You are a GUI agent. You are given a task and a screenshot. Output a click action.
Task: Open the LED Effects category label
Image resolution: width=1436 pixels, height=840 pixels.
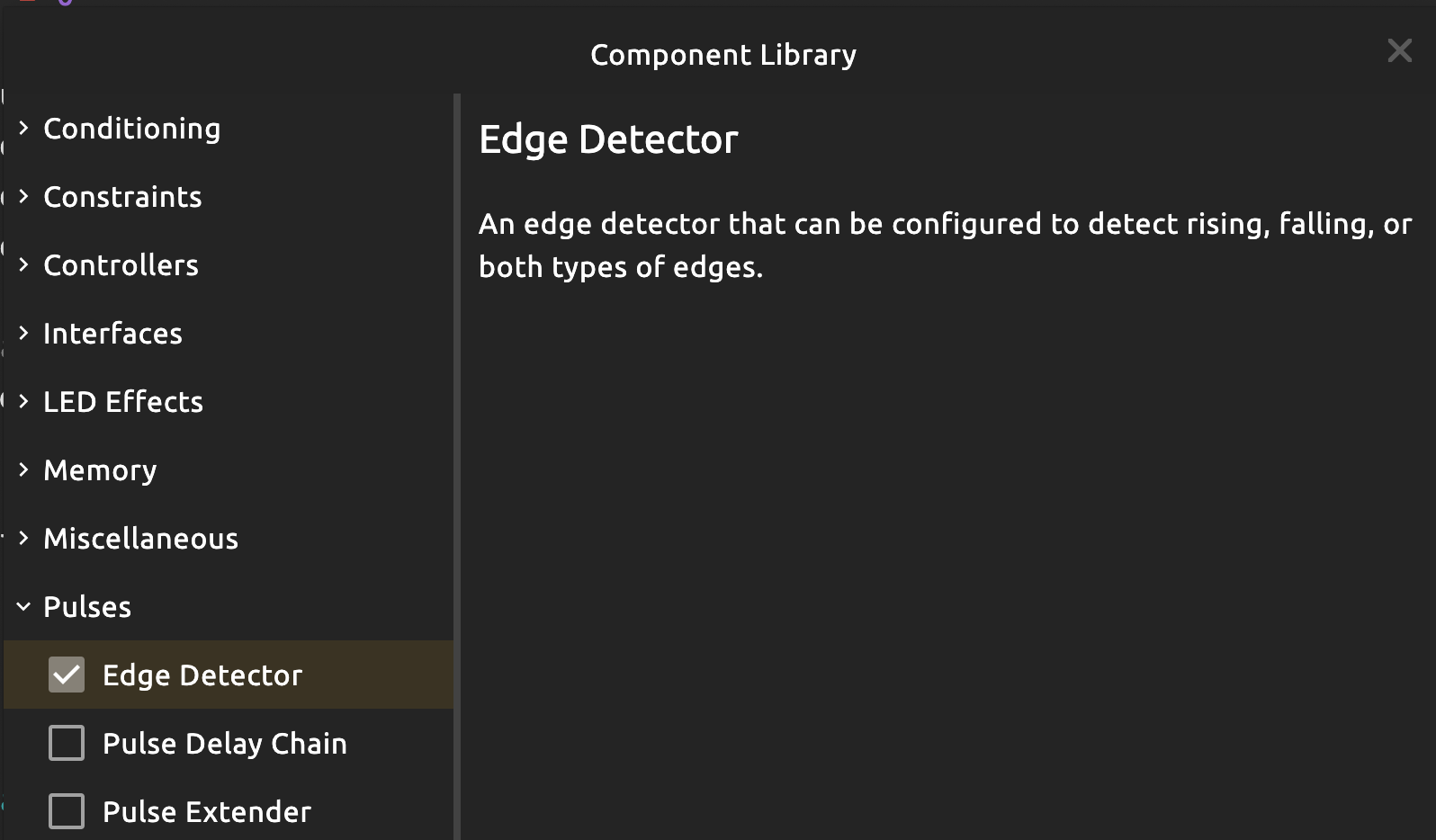(123, 402)
